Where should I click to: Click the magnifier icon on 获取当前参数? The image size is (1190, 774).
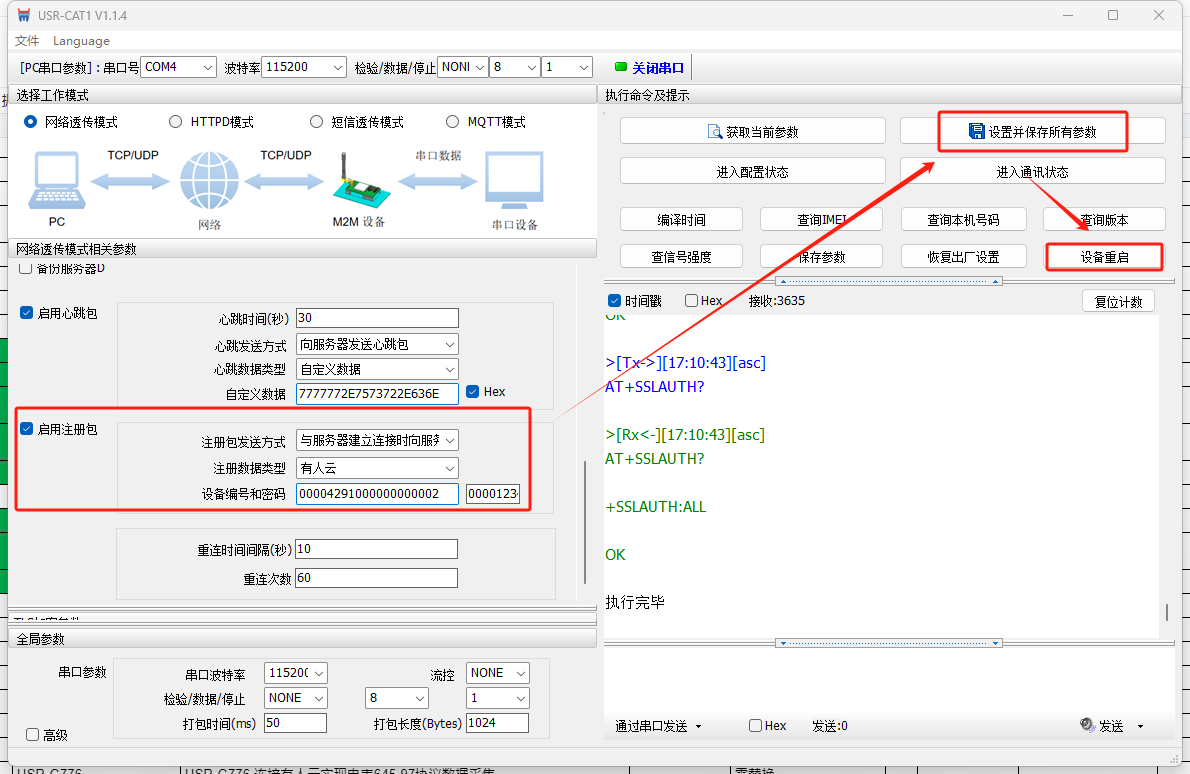714,132
